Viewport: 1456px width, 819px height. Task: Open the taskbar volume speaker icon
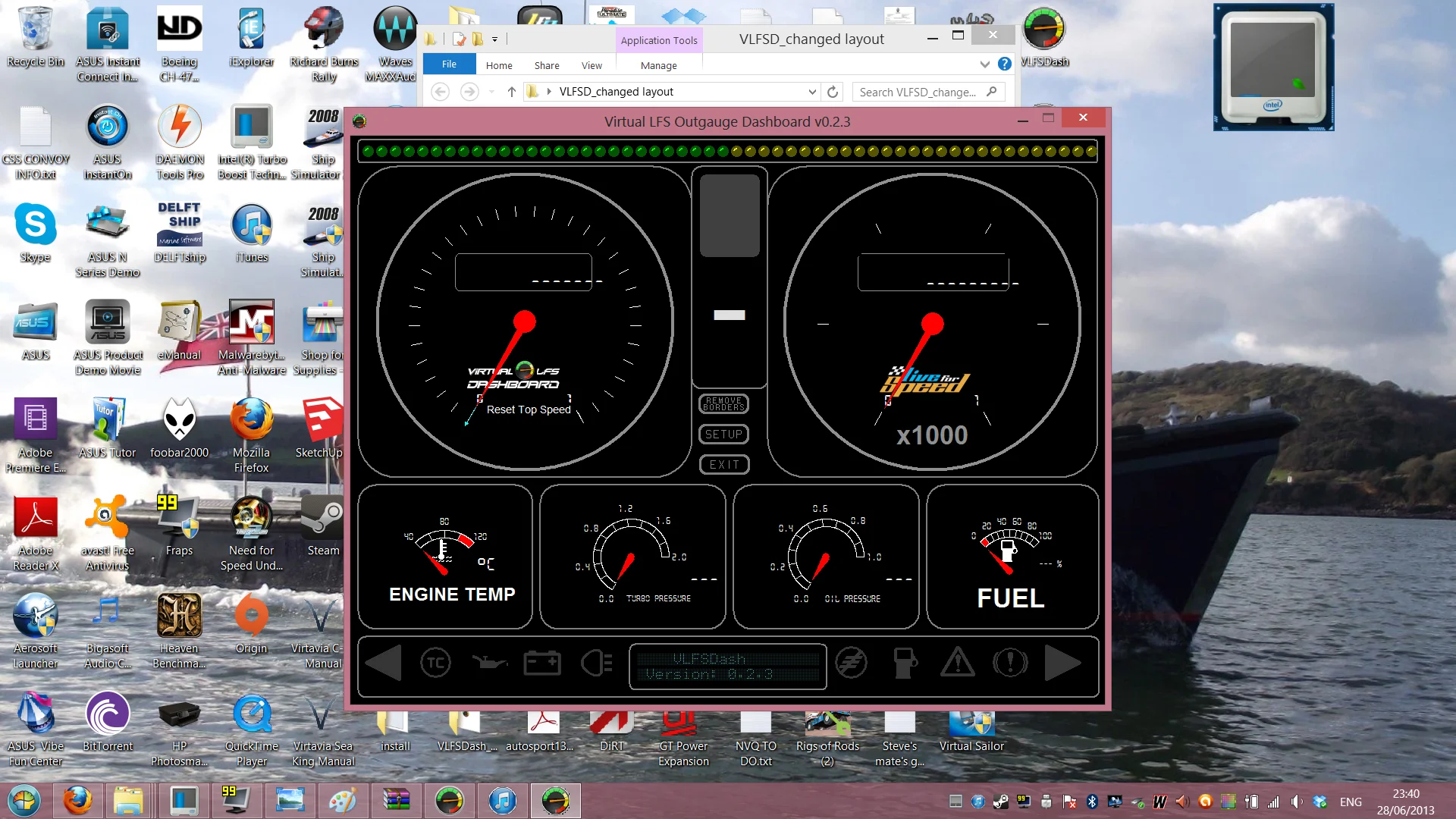tap(1297, 802)
